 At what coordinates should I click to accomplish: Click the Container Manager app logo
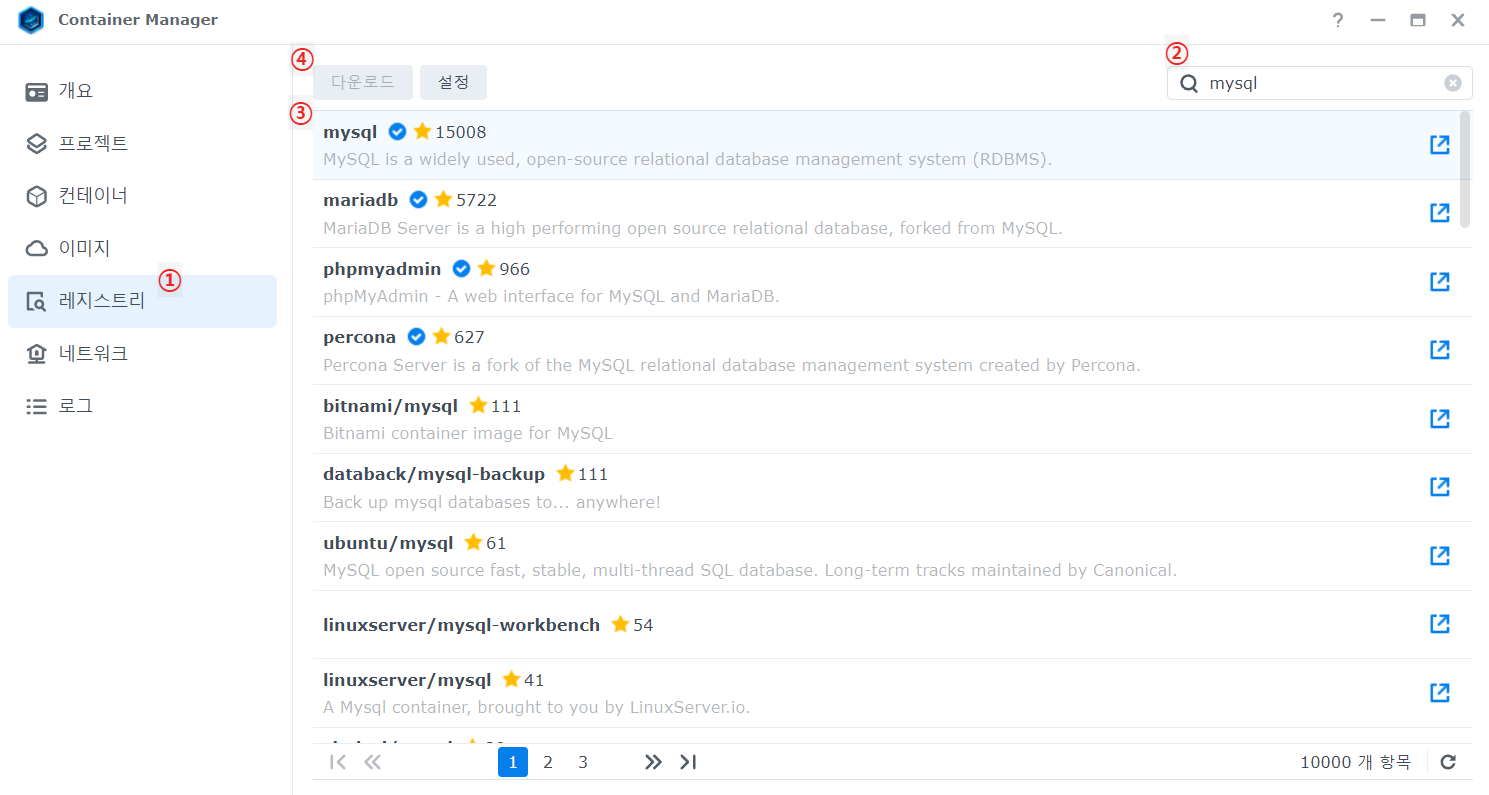tap(32, 20)
